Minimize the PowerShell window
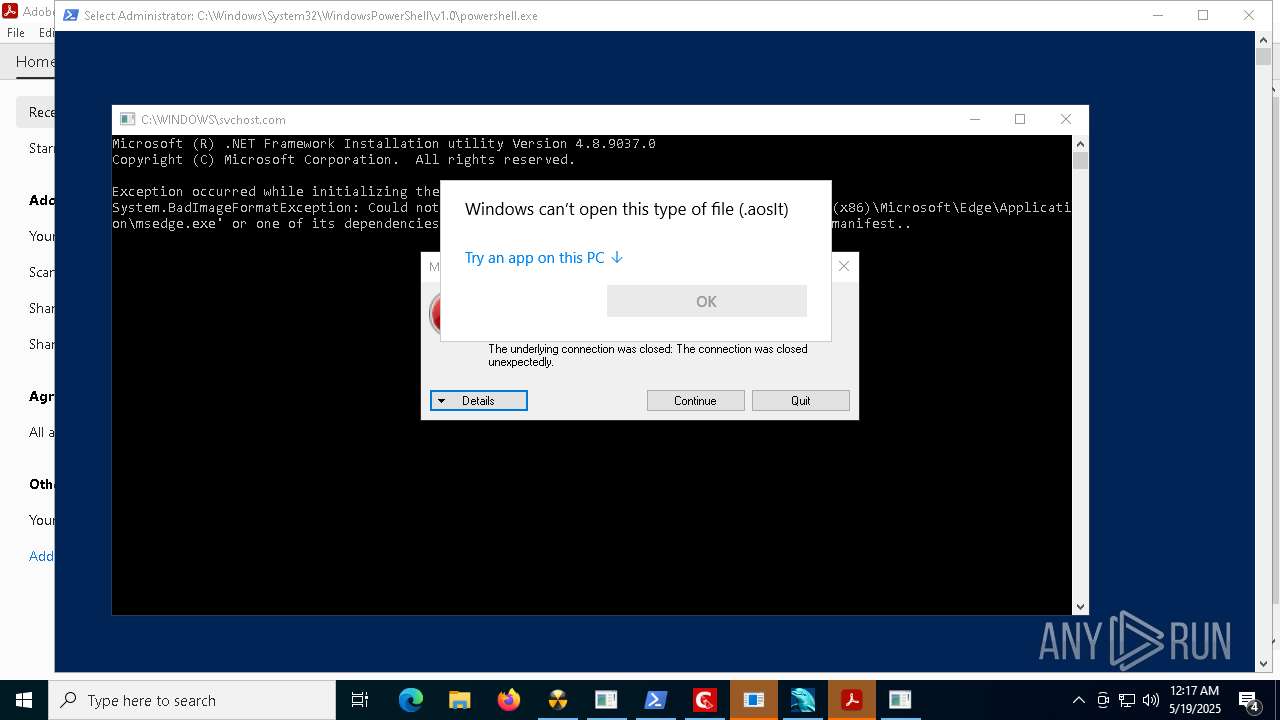The image size is (1280, 720). [x=1158, y=15]
